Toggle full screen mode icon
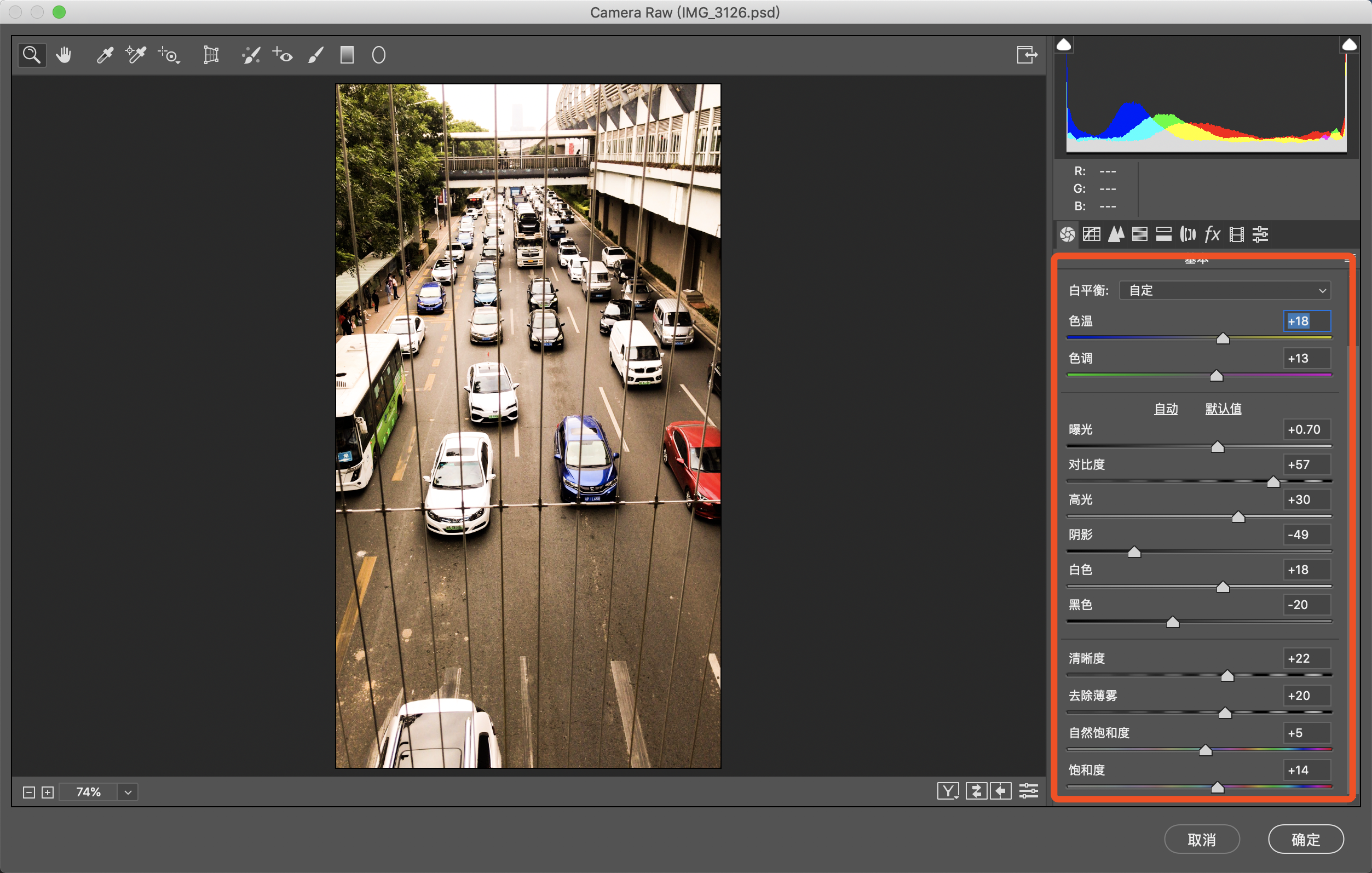Screen dimensions: 1372x873 [x=1026, y=55]
